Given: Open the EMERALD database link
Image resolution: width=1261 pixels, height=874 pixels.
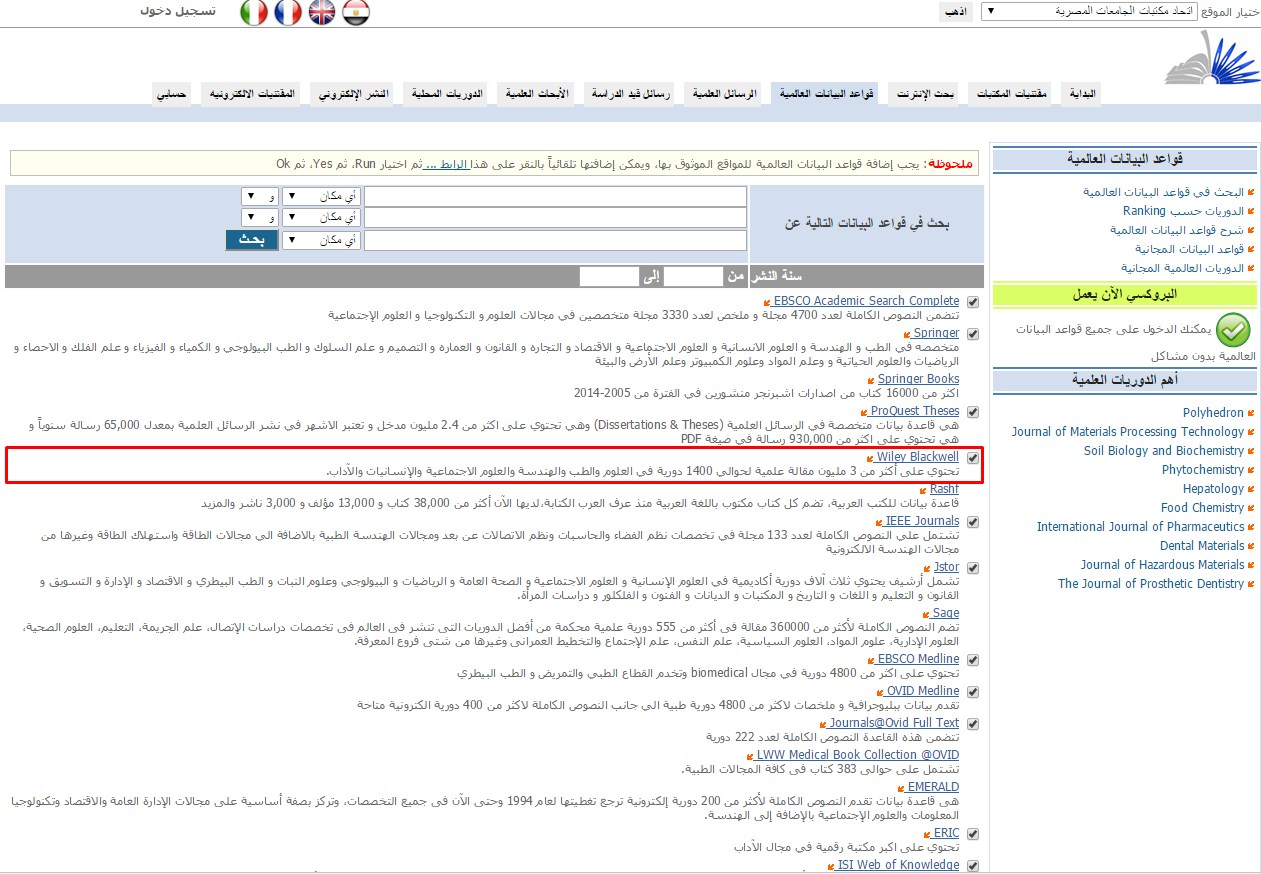Looking at the screenshot, I should tap(934, 787).
